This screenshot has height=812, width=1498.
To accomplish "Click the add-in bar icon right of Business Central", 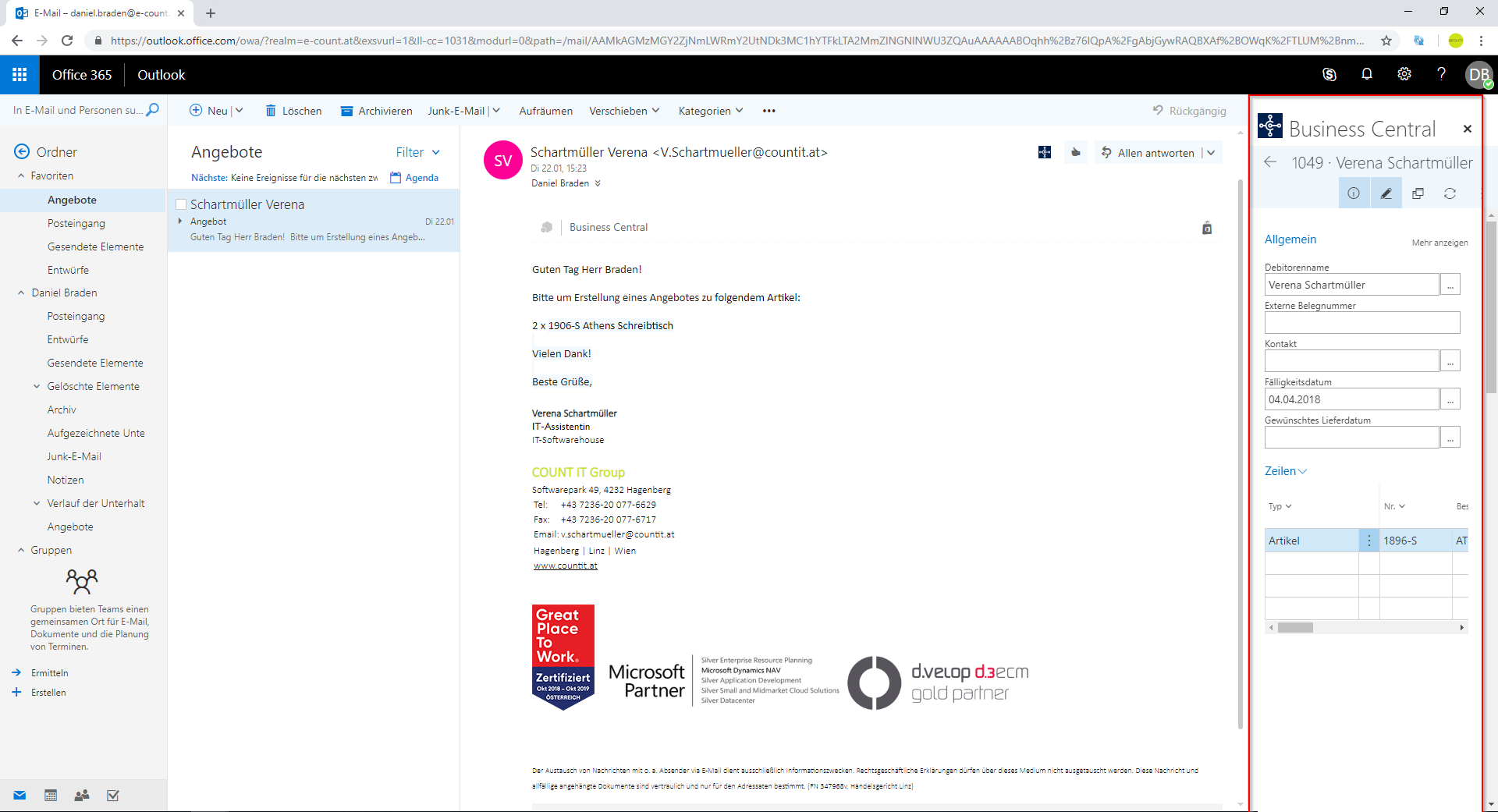I will [x=1207, y=228].
